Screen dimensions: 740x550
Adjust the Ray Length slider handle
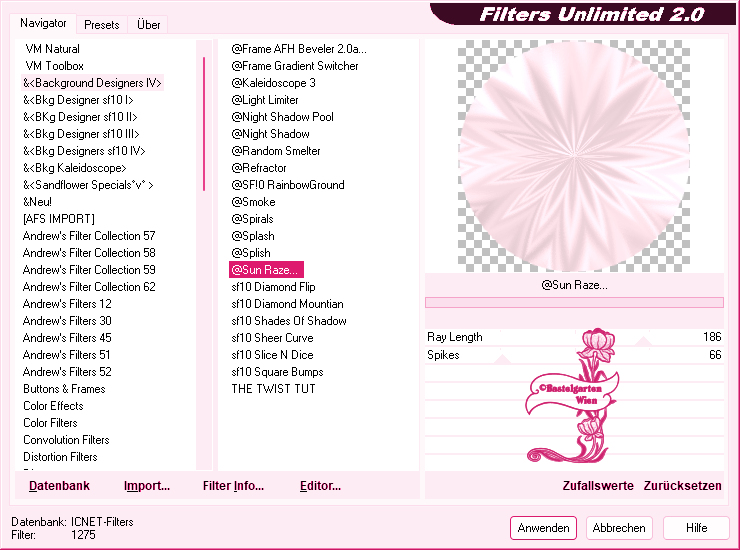643,341
